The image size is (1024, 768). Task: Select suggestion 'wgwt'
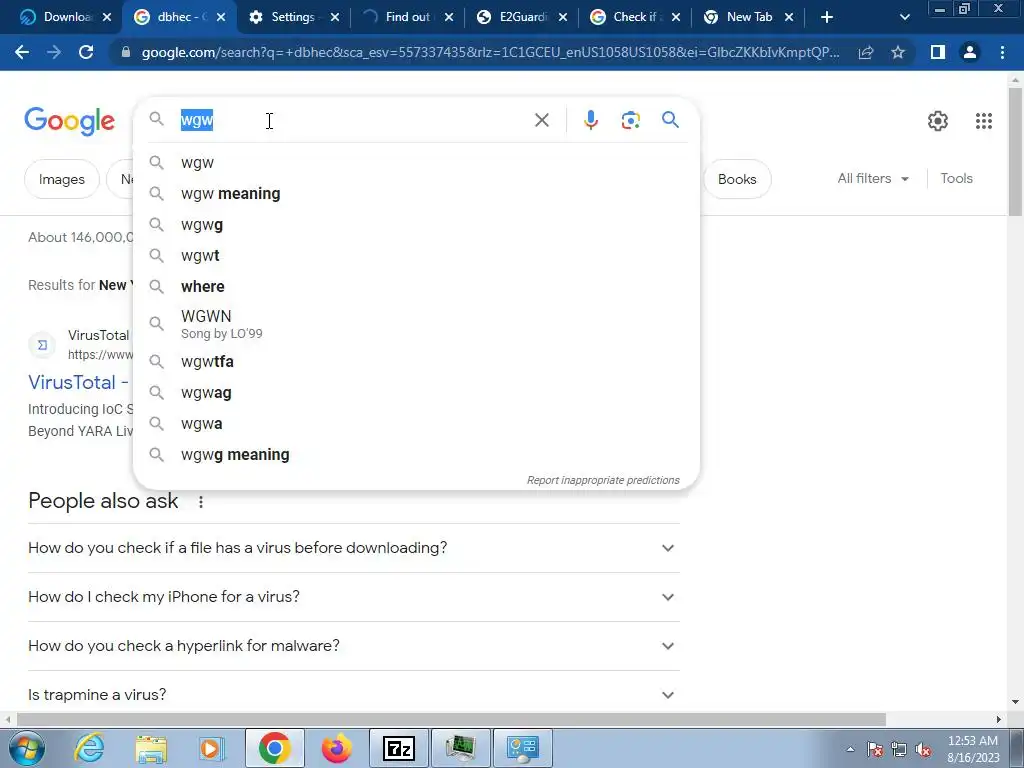416,255
